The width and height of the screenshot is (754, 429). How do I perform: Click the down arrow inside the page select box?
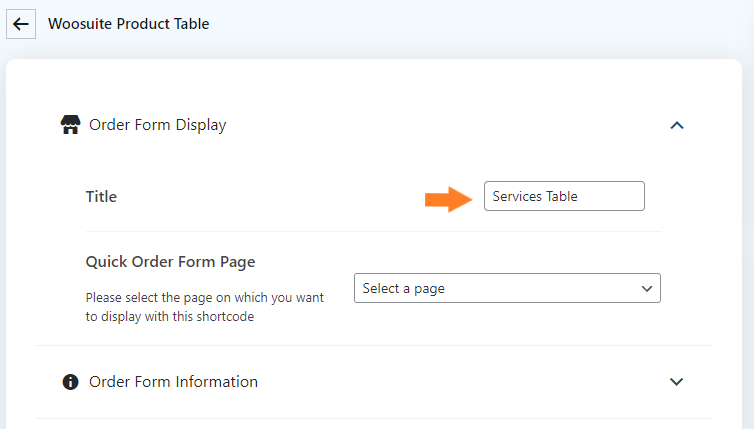tap(647, 289)
